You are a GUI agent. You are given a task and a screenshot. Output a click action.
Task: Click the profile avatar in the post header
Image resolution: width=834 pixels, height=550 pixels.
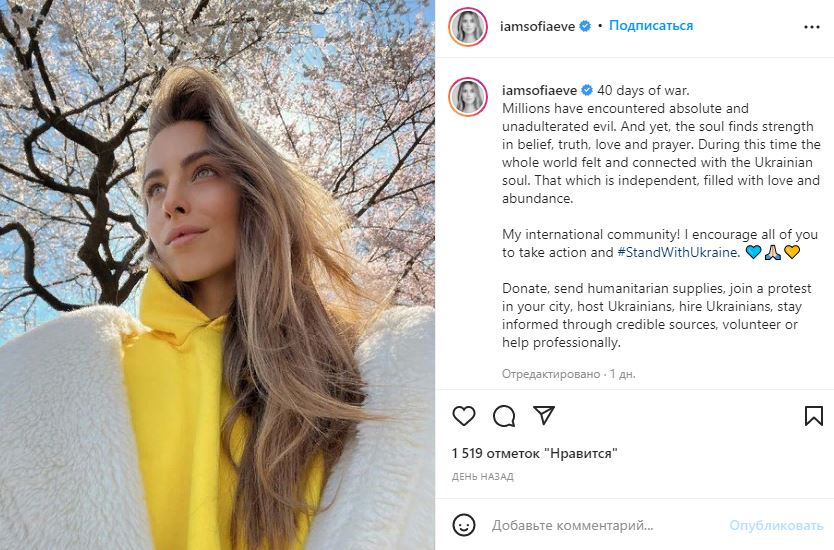(x=468, y=27)
